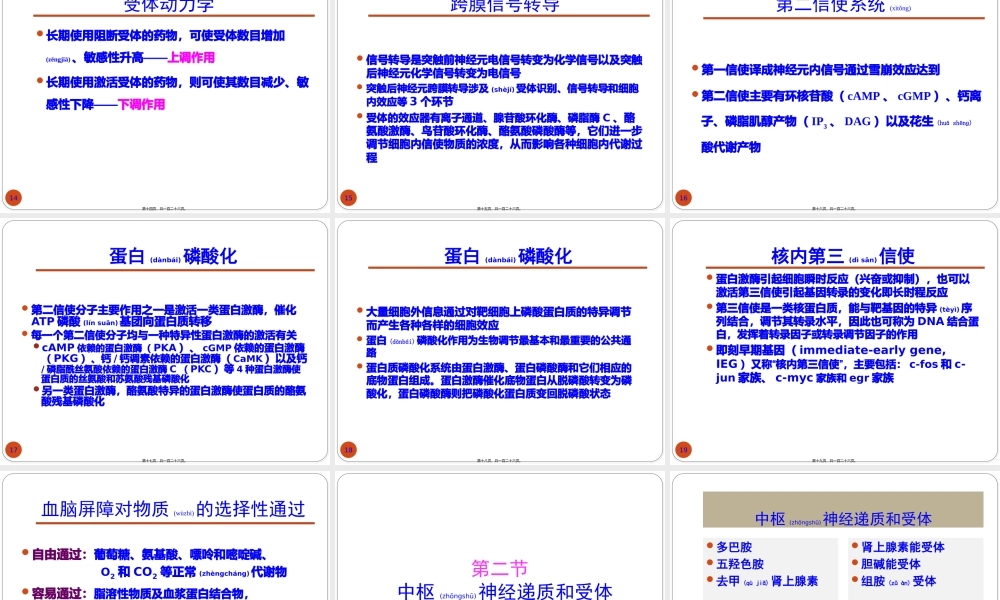Click the orange slide number badge 17
Viewport: 1000px width, 600px height.
(x=13, y=450)
